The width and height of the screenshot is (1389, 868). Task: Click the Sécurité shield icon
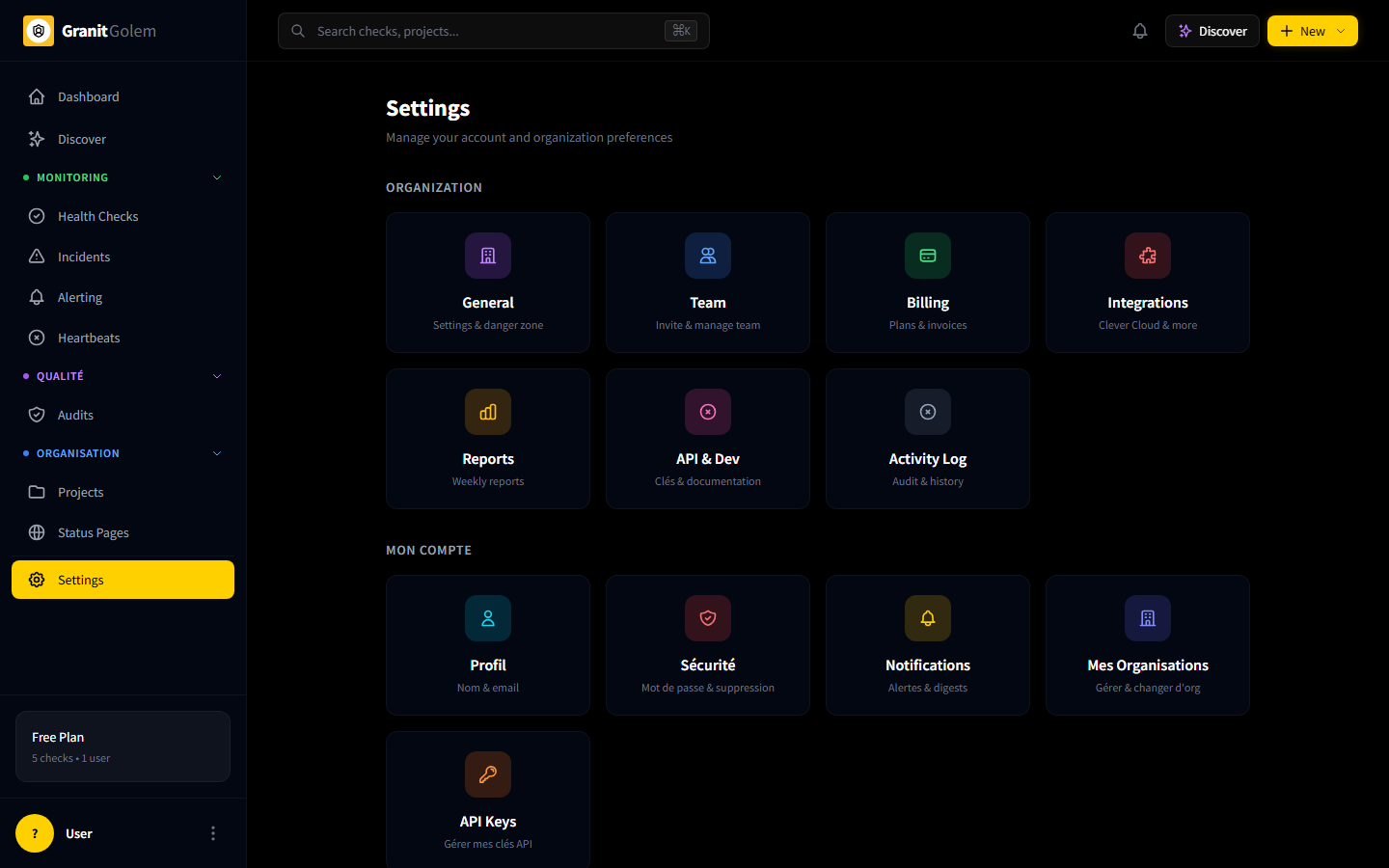click(708, 618)
